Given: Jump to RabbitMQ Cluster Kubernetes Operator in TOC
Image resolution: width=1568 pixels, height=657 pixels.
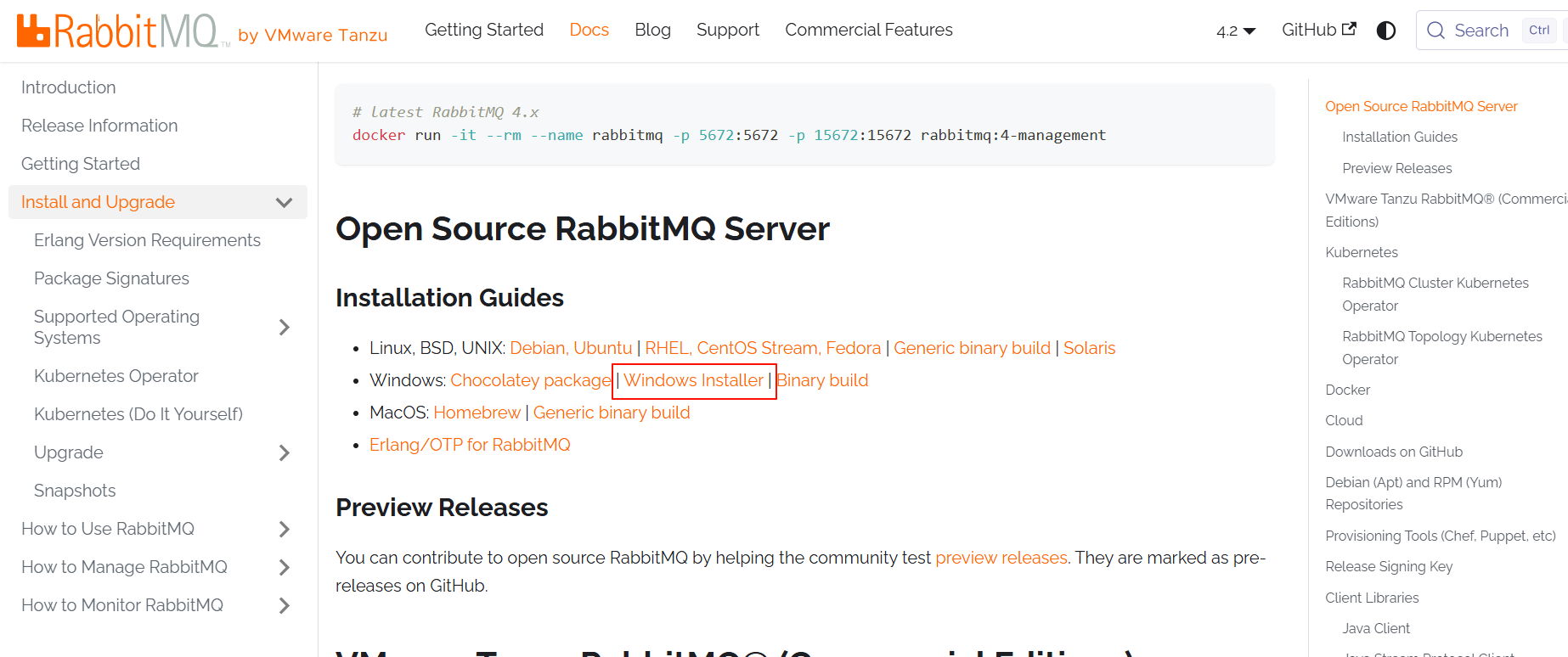Looking at the screenshot, I should click(1435, 294).
